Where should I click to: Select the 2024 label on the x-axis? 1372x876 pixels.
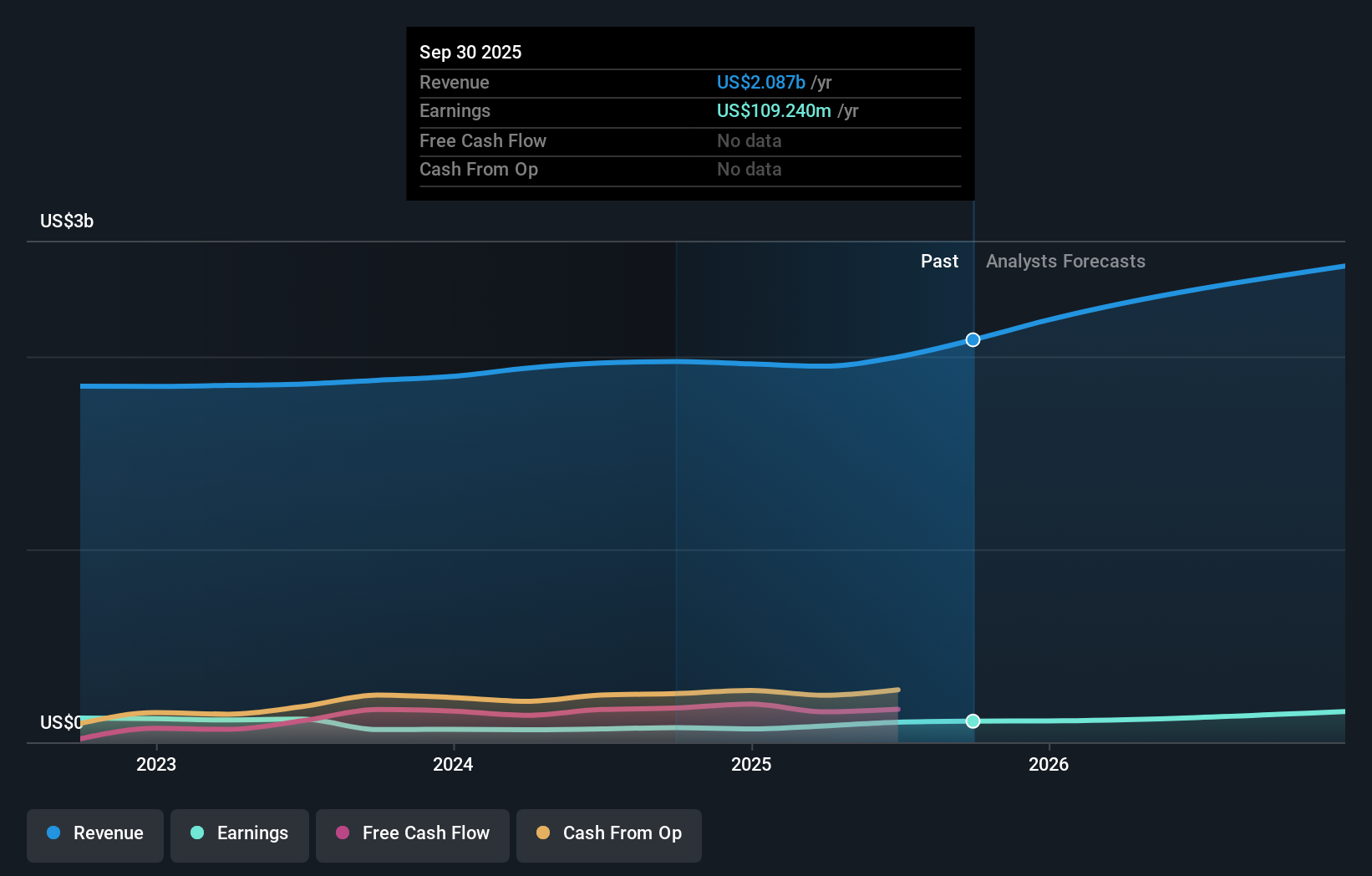pos(452,763)
